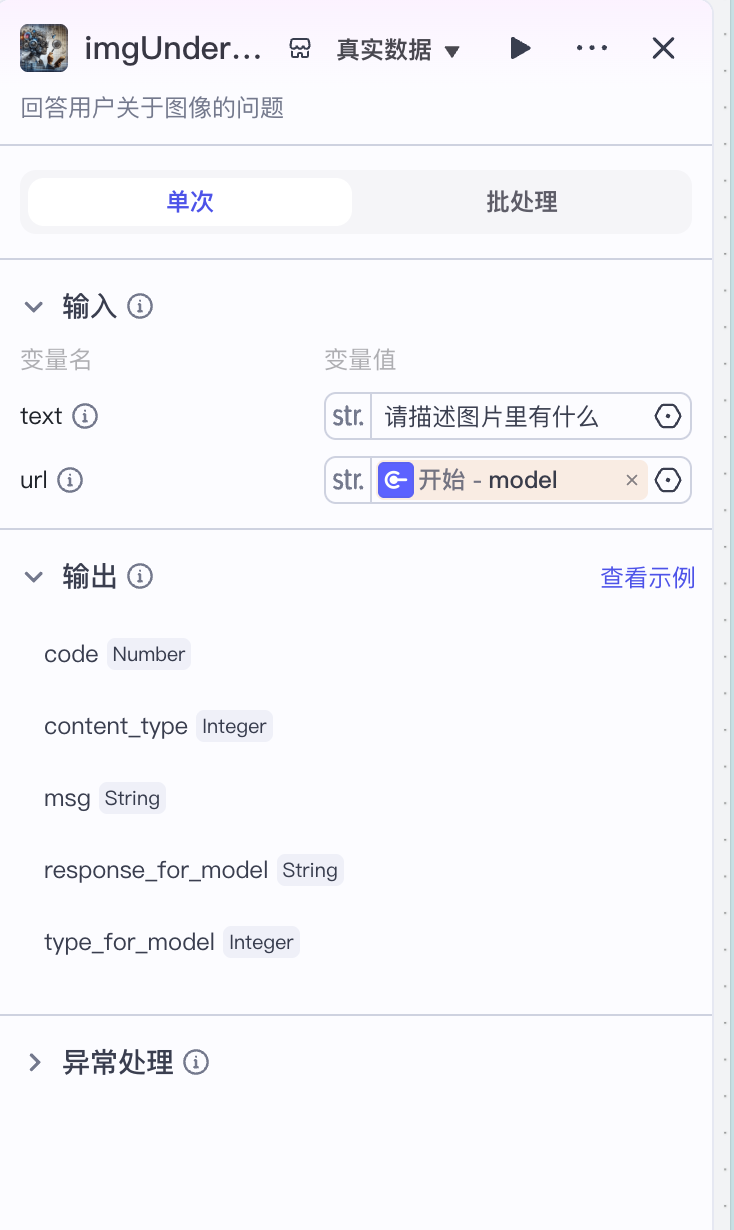Open the 真实数据 data mode dropdown

(398, 50)
